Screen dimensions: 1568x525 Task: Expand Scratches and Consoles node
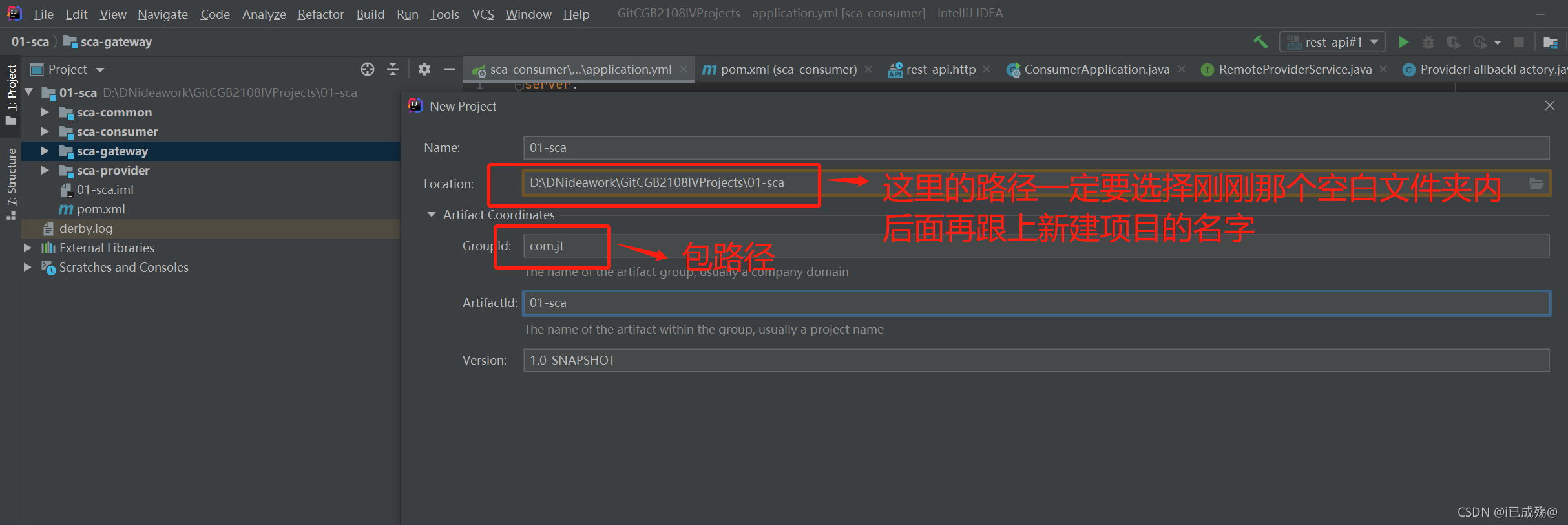28,267
